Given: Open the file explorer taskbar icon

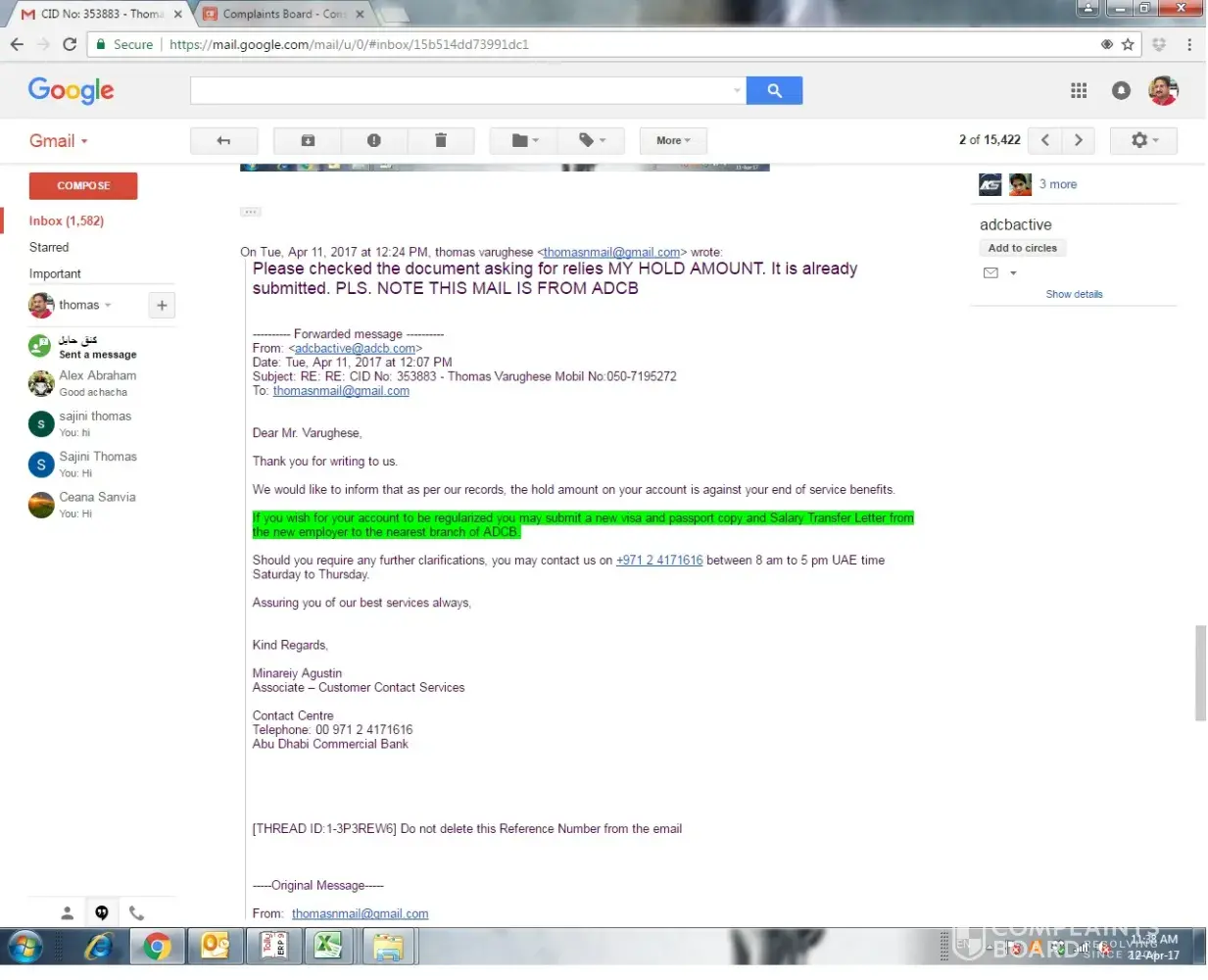Looking at the screenshot, I should [388, 947].
